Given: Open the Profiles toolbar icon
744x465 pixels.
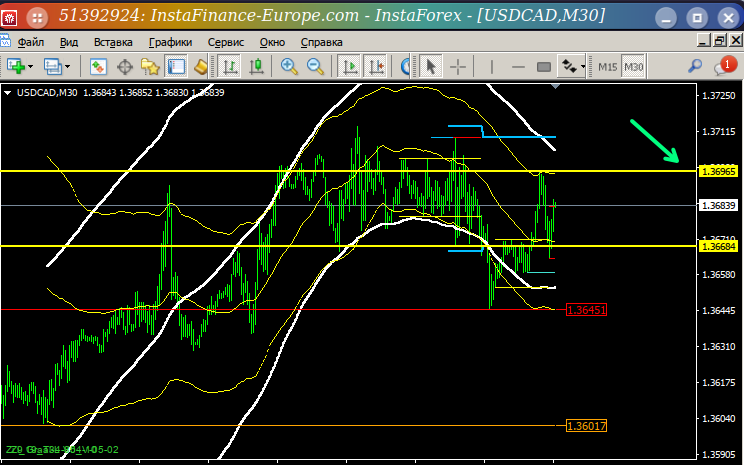Looking at the screenshot, I should [52, 66].
